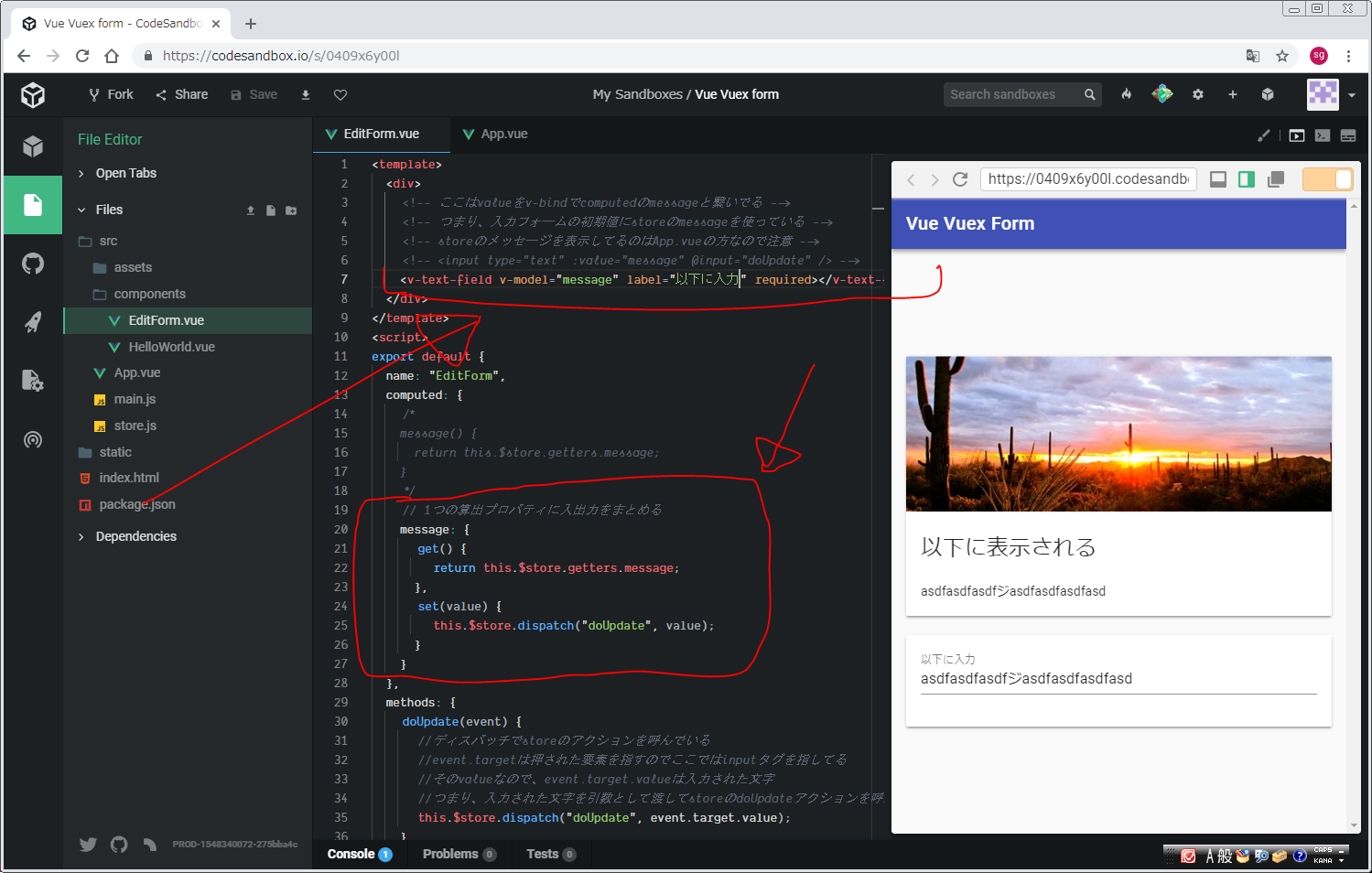Click the Search sandboxes field

coord(1011,94)
